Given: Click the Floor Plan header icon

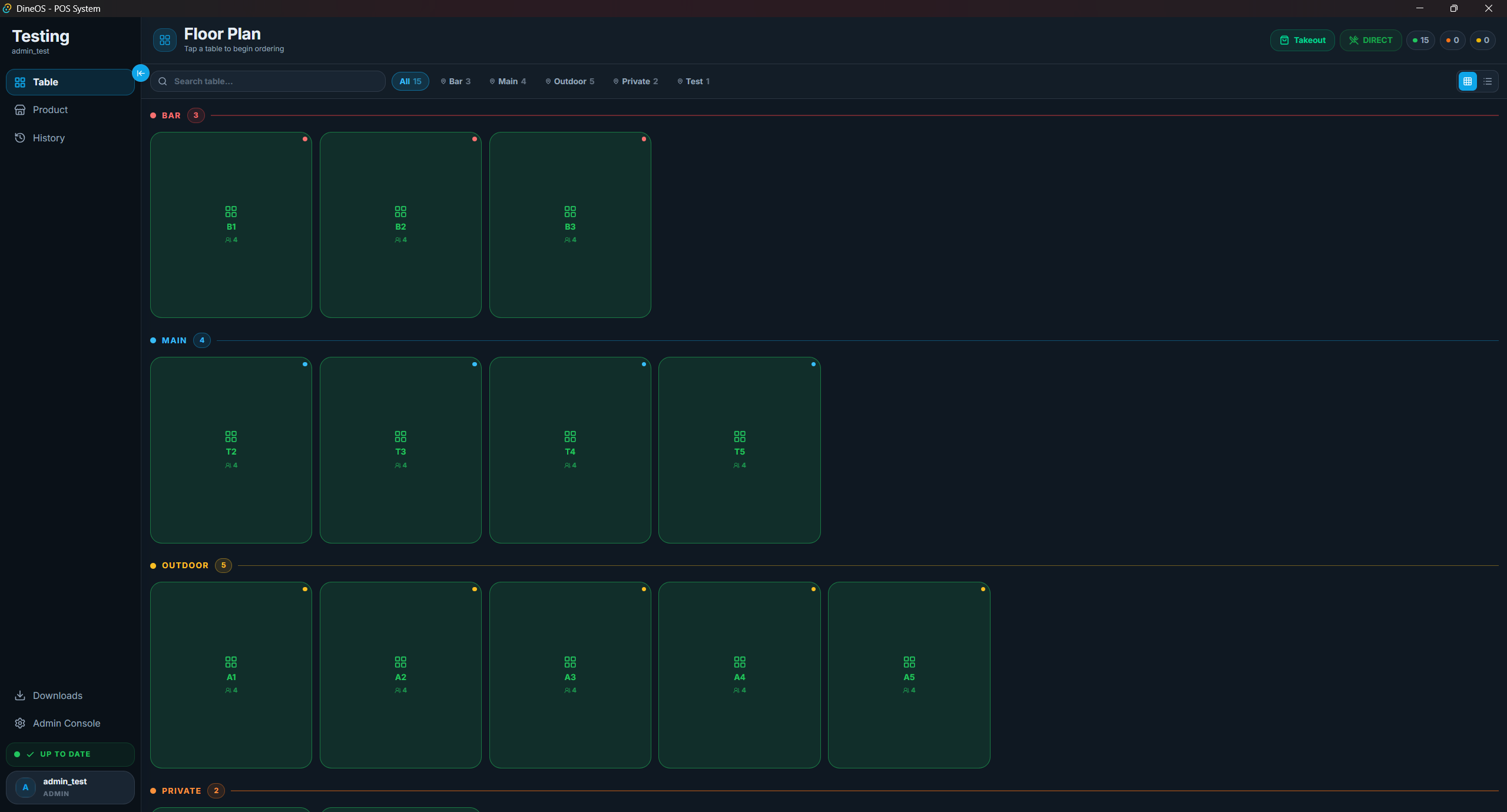Looking at the screenshot, I should click(165, 40).
